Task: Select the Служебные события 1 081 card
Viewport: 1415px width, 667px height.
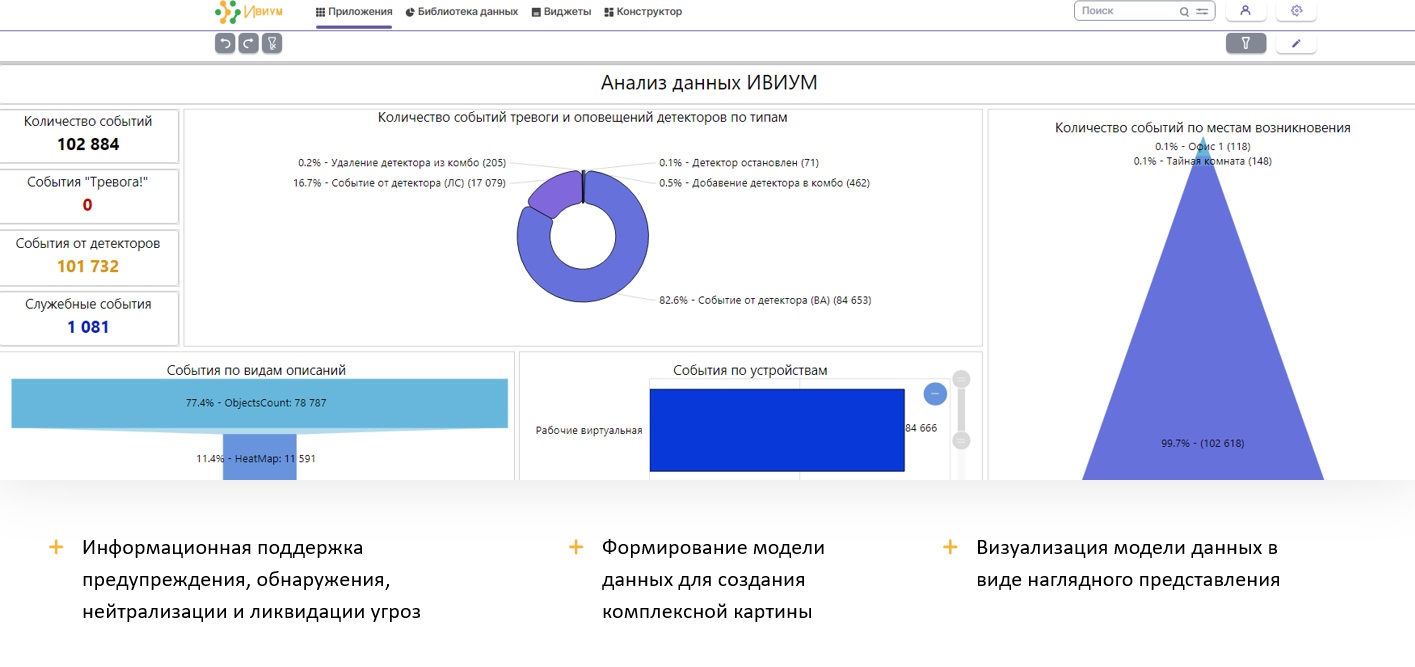Action: (88, 318)
